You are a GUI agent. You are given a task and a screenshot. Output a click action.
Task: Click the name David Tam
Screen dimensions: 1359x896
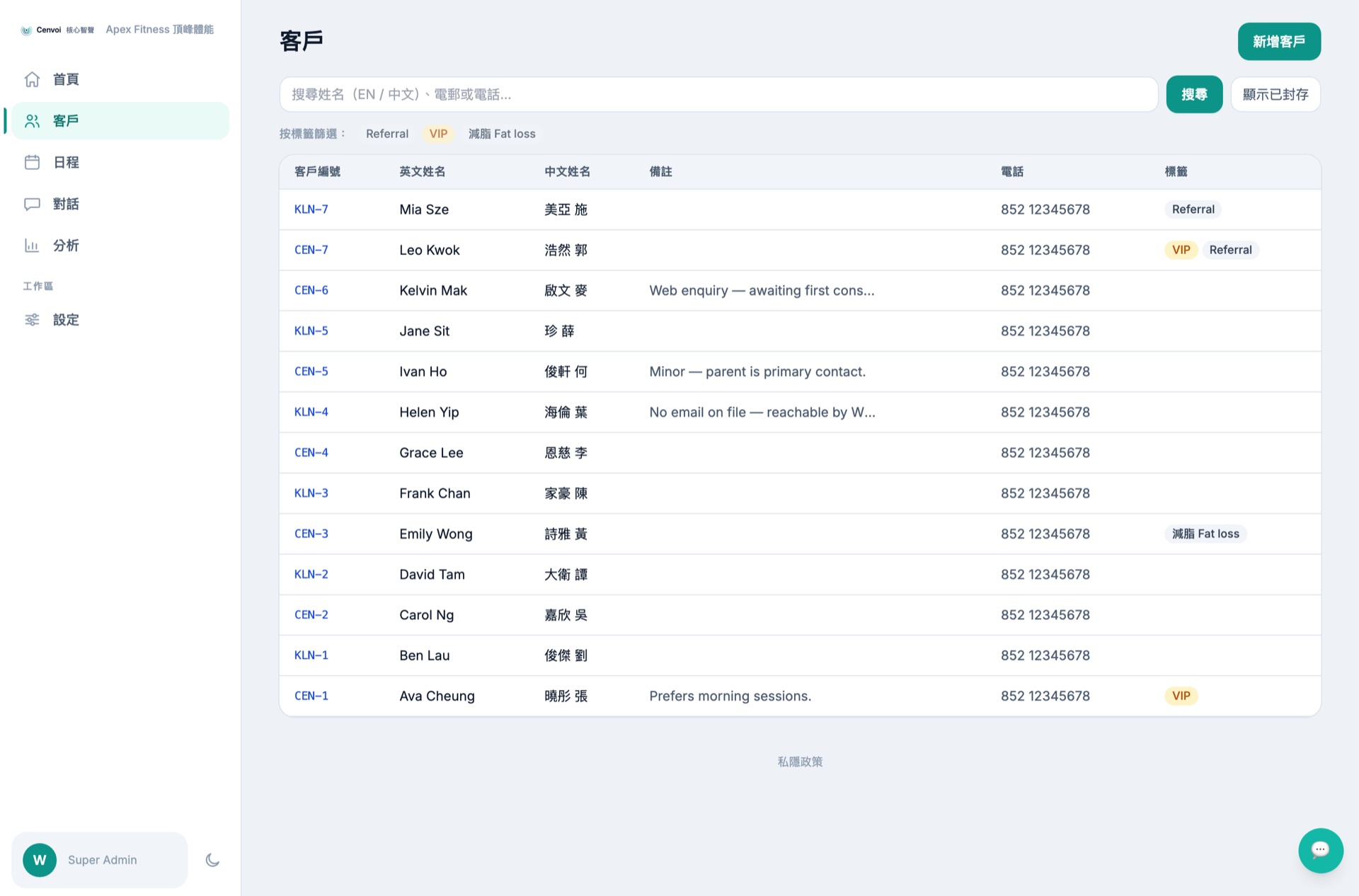point(432,574)
